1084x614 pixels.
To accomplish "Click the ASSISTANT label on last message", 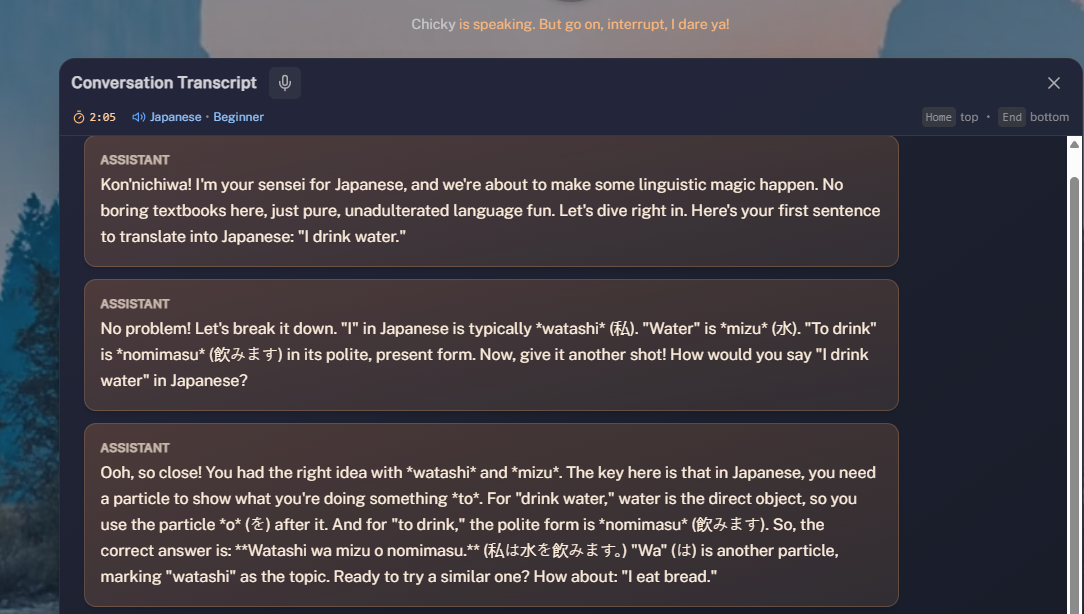I will click(x=135, y=448).
